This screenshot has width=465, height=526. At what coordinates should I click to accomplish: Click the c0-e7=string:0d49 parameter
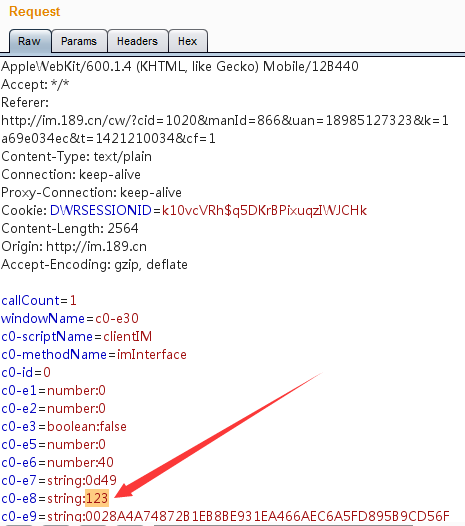click(59, 480)
